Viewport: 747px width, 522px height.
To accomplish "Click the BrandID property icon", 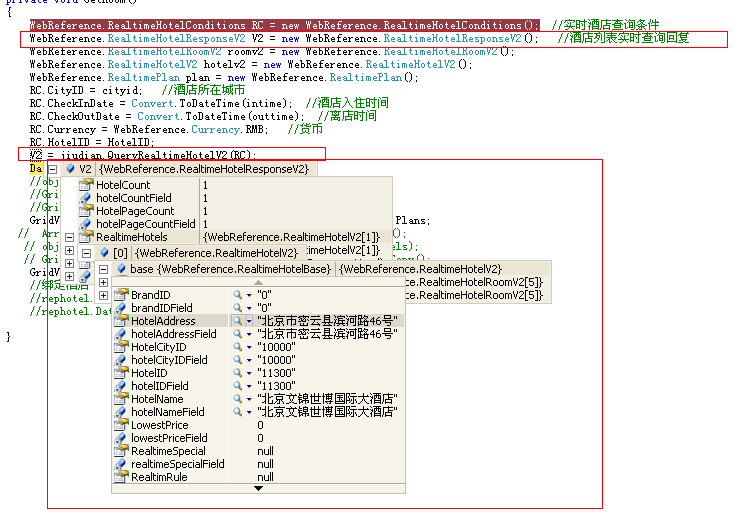I will (x=121, y=294).
